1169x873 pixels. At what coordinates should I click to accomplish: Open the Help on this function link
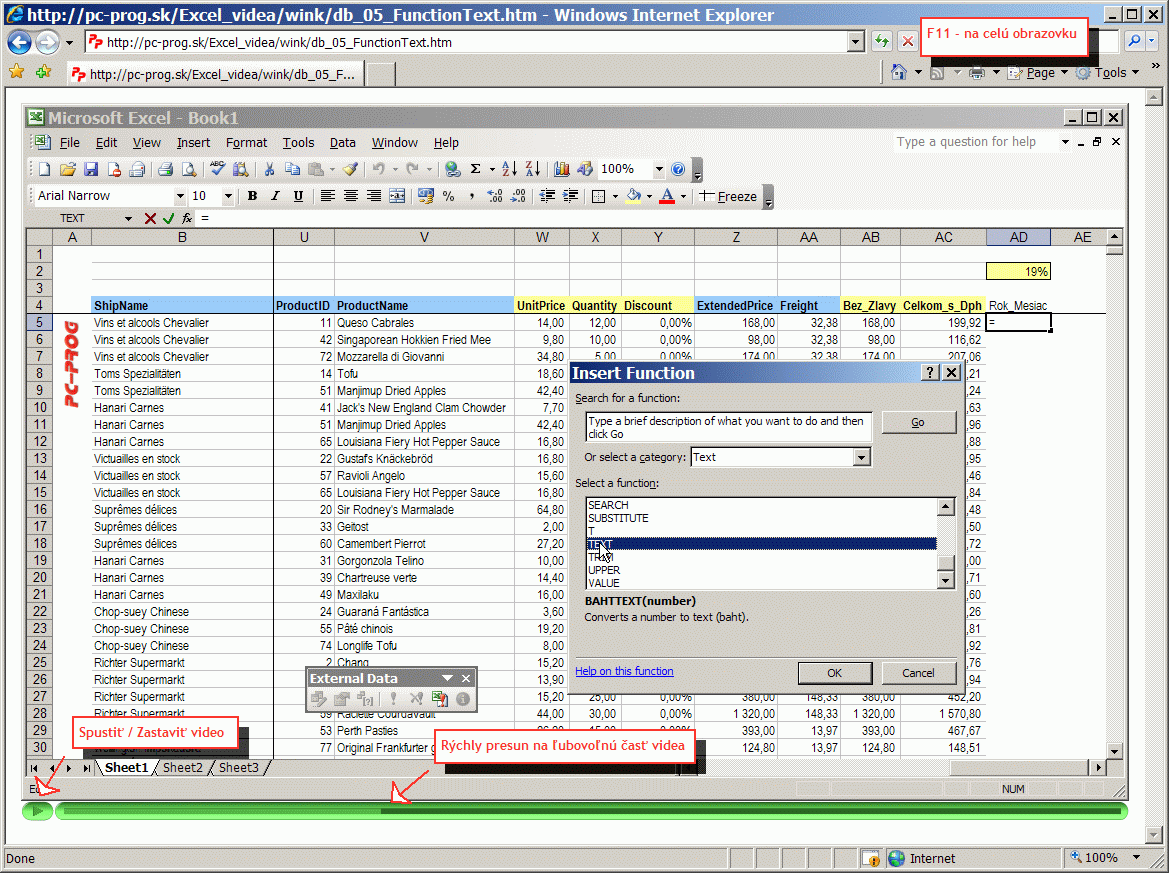click(624, 671)
